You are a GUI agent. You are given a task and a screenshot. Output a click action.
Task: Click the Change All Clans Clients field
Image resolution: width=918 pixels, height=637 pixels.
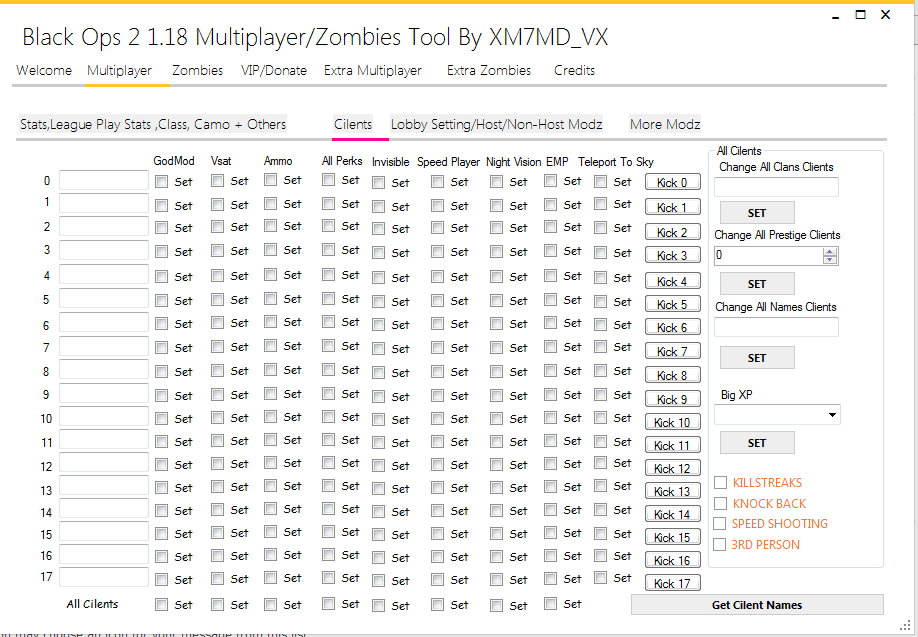(776, 187)
